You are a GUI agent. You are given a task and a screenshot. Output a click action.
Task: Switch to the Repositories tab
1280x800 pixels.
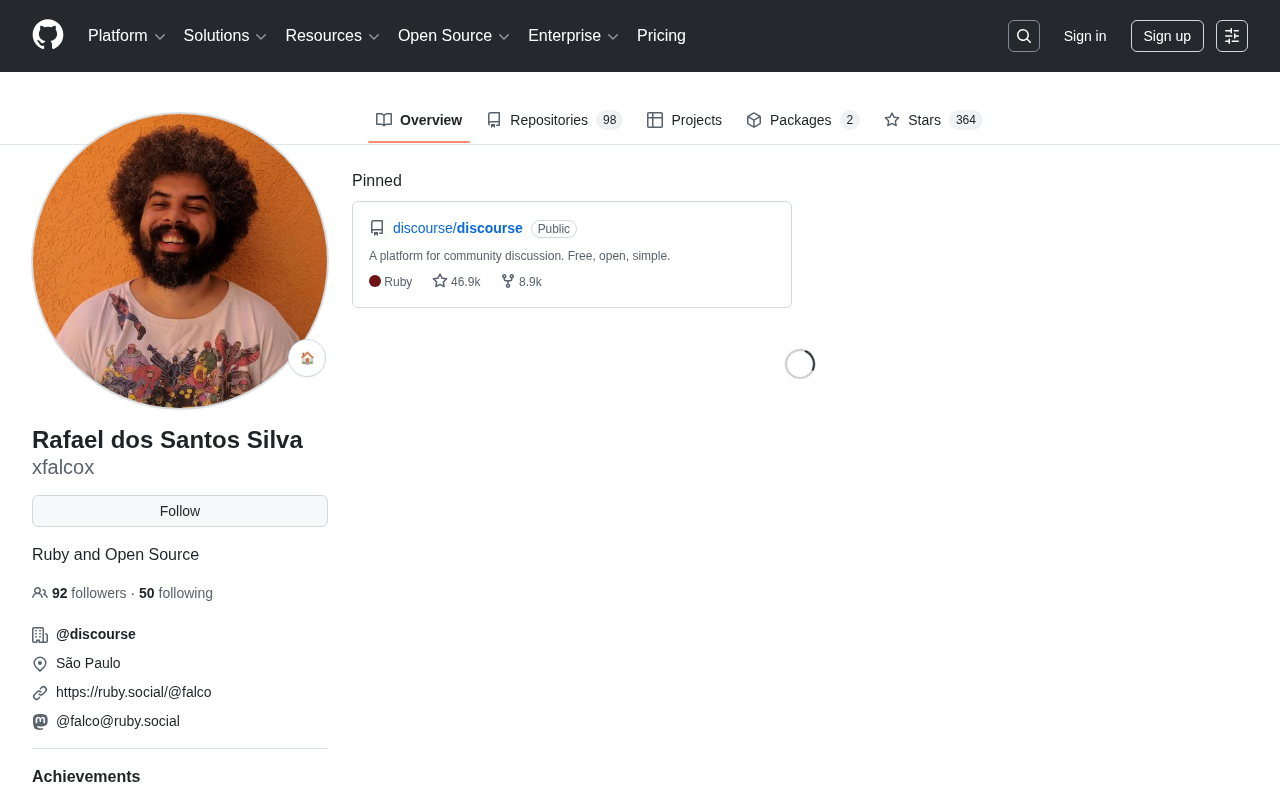click(x=554, y=120)
